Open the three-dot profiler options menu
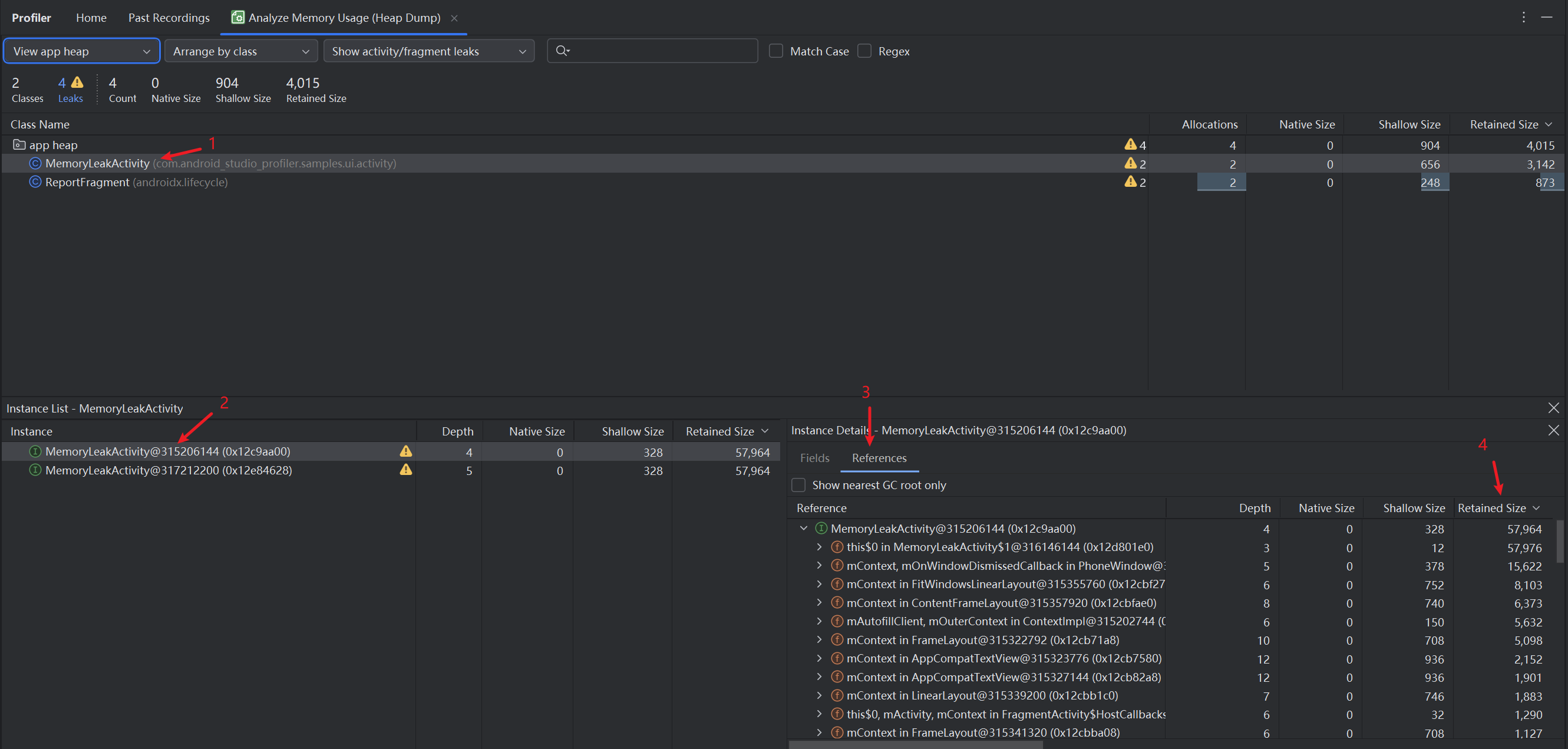This screenshot has width=1568, height=749. click(1524, 17)
